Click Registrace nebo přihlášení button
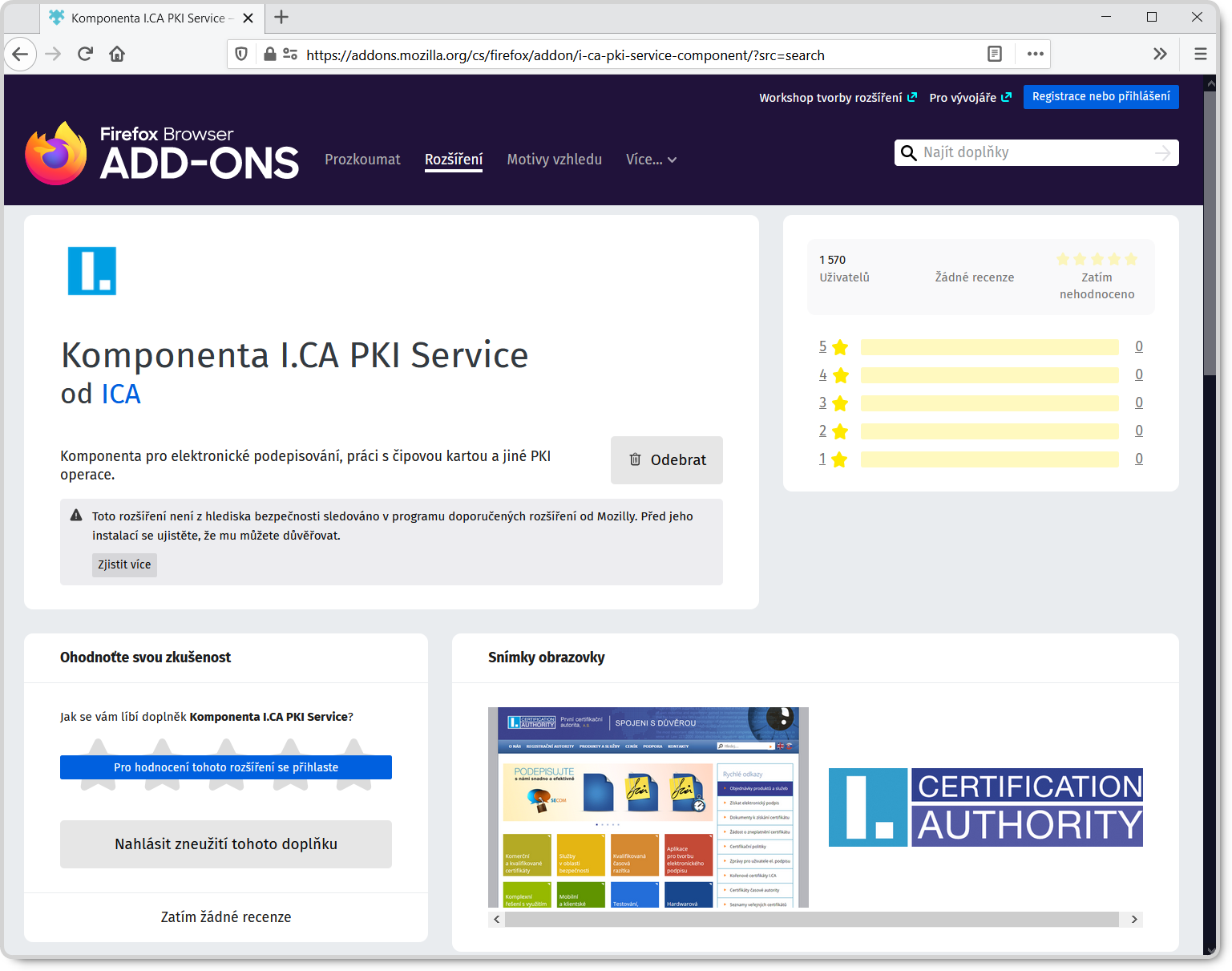Screen dimensions: 1232x971 click(1101, 97)
